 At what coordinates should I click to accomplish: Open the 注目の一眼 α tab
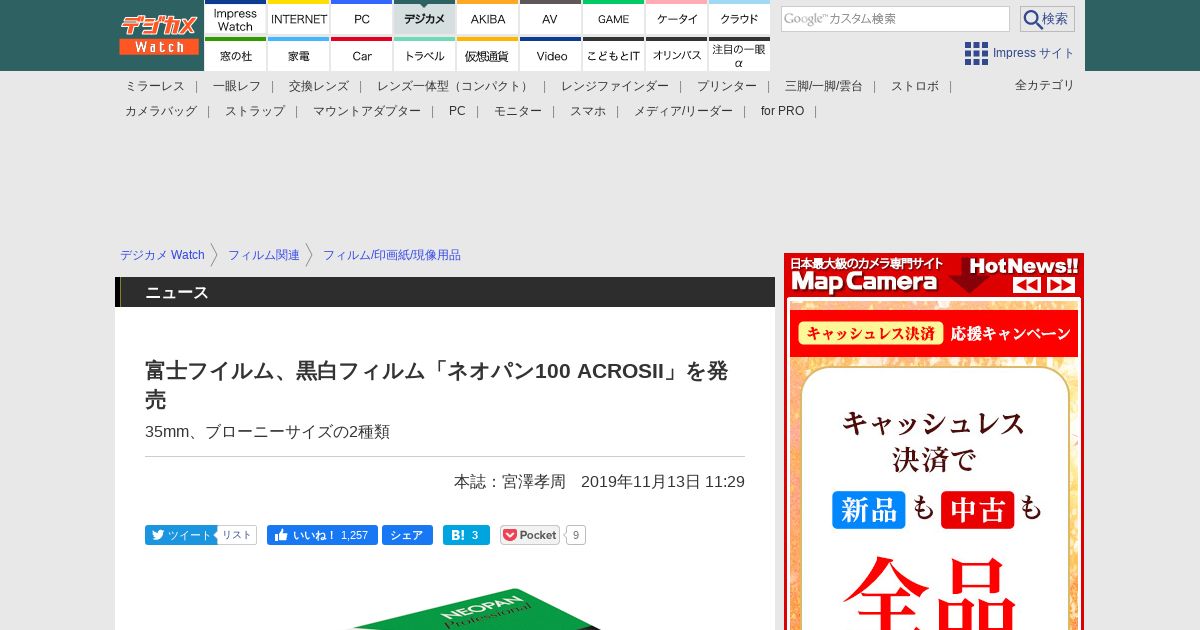coord(739,55)
